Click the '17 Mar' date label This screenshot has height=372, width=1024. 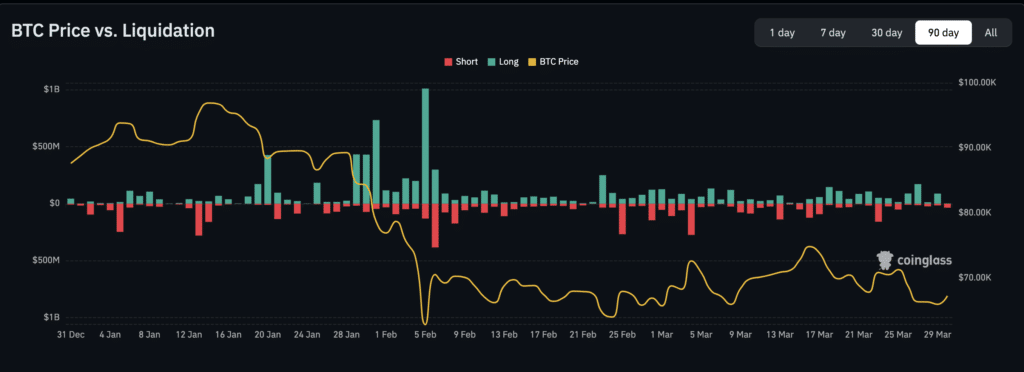[819, 334]
